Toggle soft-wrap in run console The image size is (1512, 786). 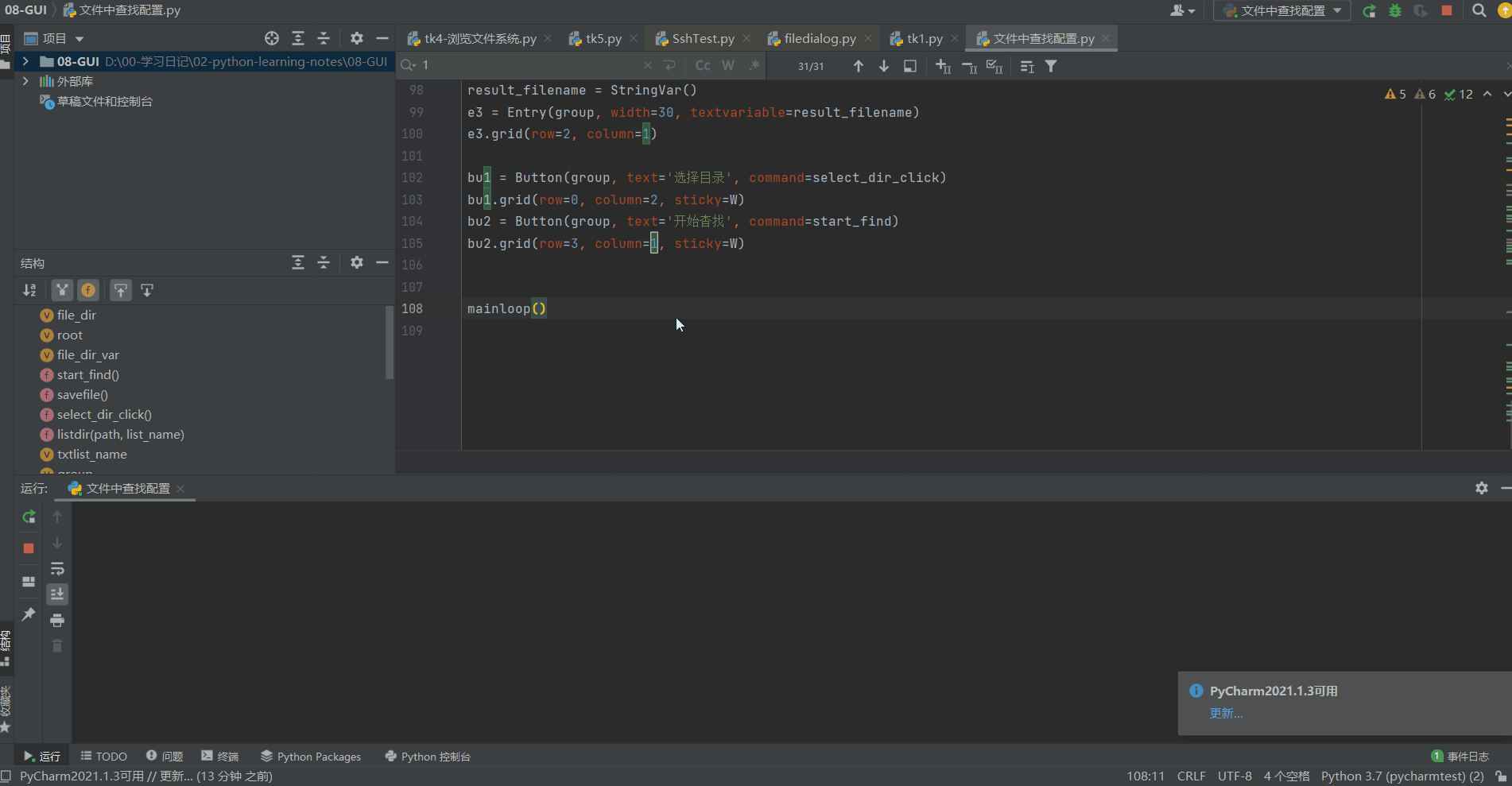(x=57, y=569)
